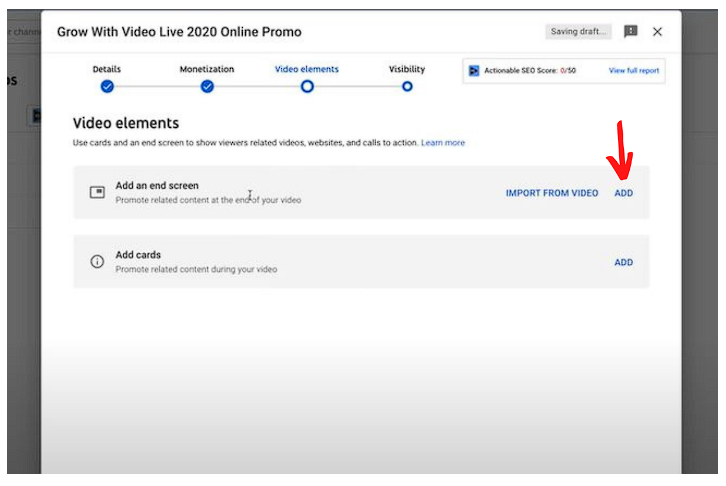
Task: Click ADD for cards
Action: [623, 262]
